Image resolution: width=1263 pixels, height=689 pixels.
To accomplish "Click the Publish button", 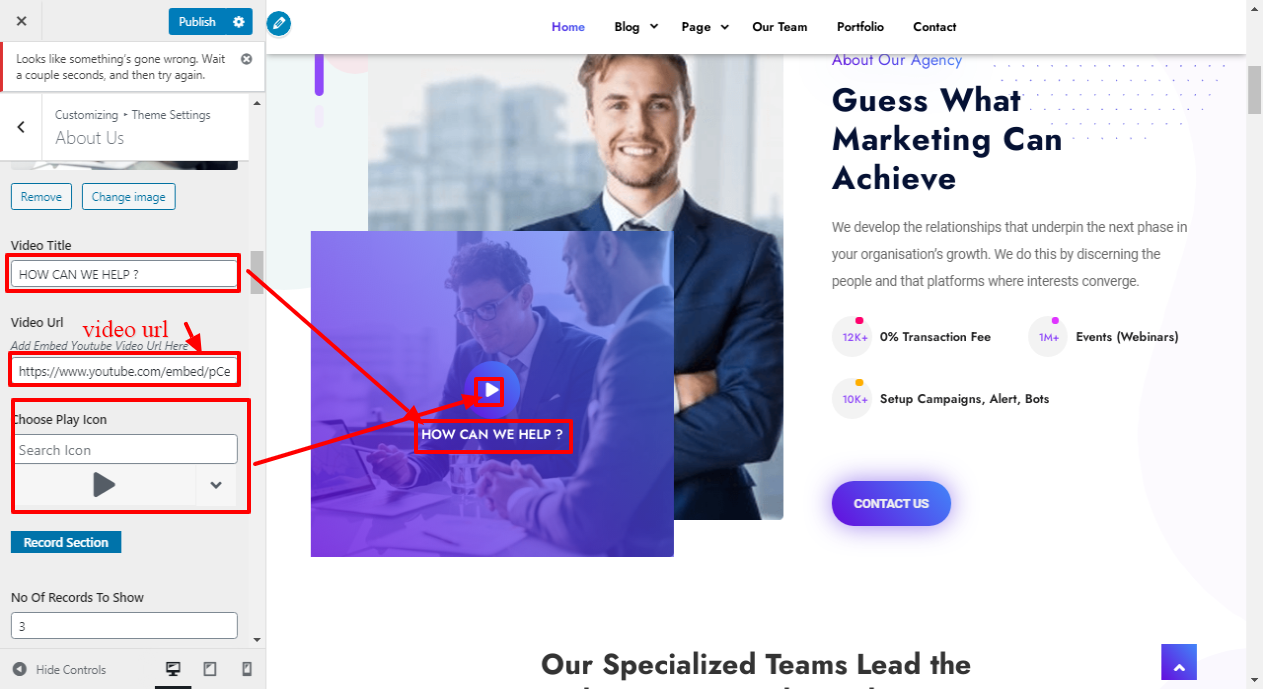I will click(x=197, y=21).
